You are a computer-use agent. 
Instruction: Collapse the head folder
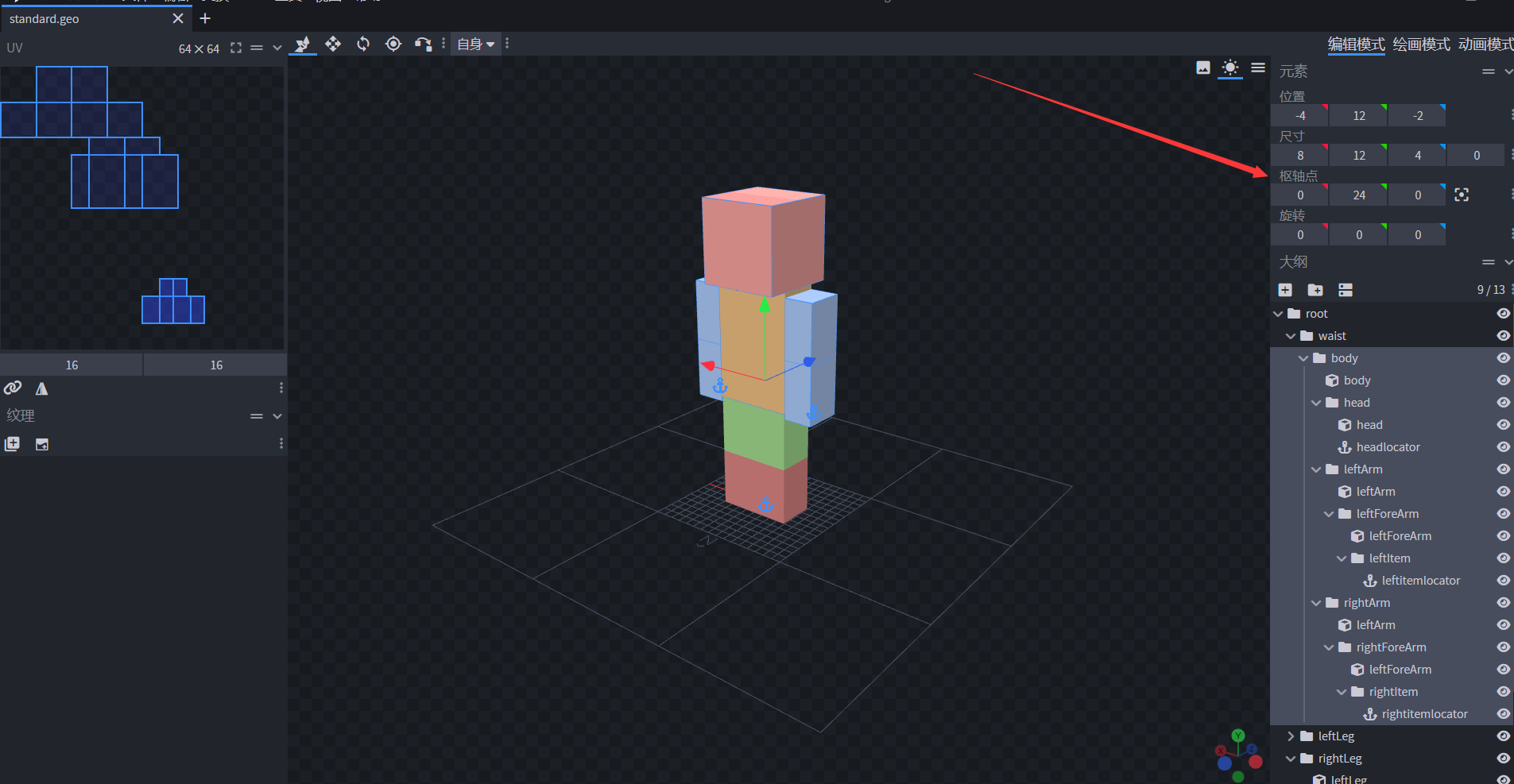point(1316,403)
